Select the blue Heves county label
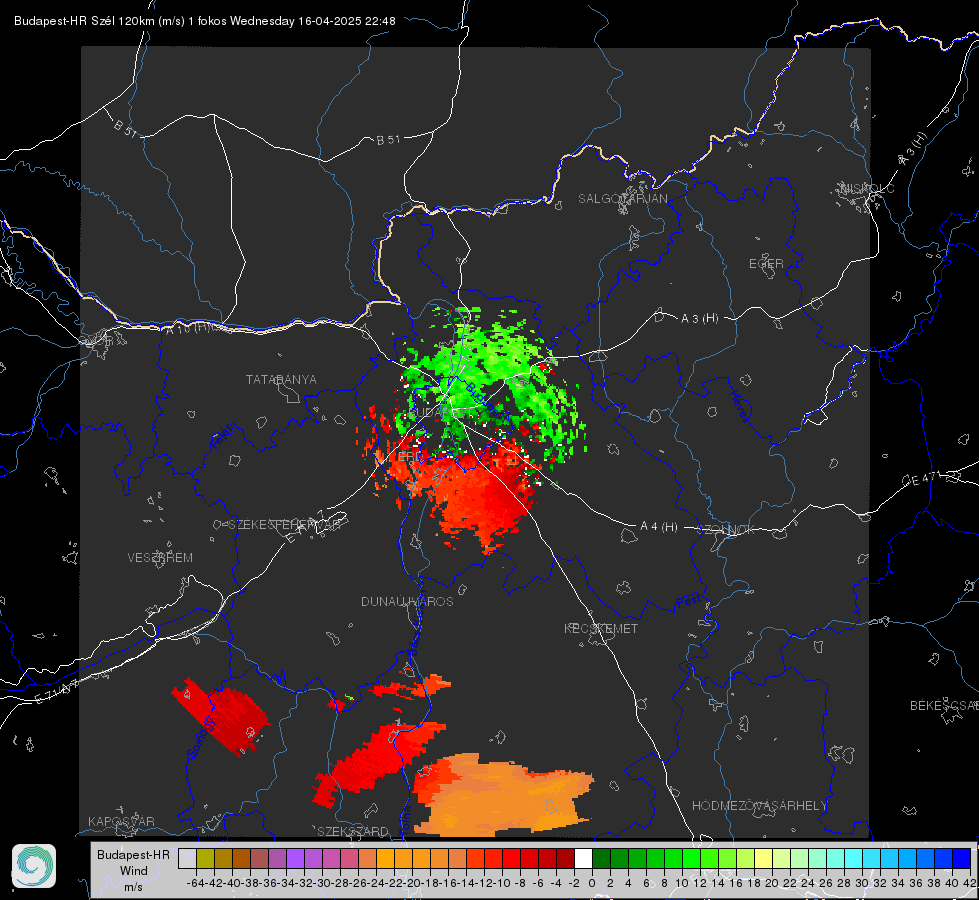 pos(739,405)
